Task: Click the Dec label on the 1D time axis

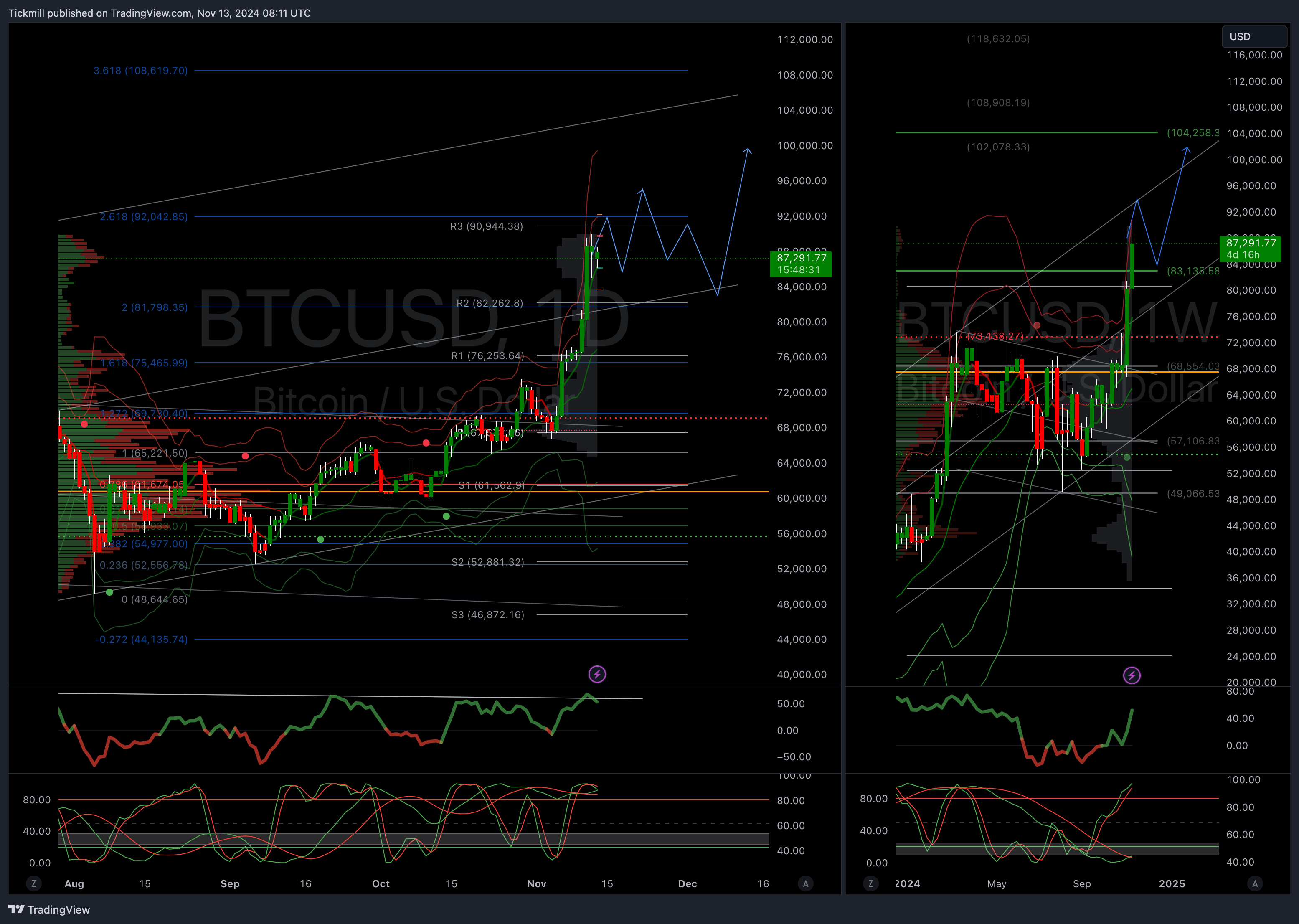Action: tap(688, 883)
